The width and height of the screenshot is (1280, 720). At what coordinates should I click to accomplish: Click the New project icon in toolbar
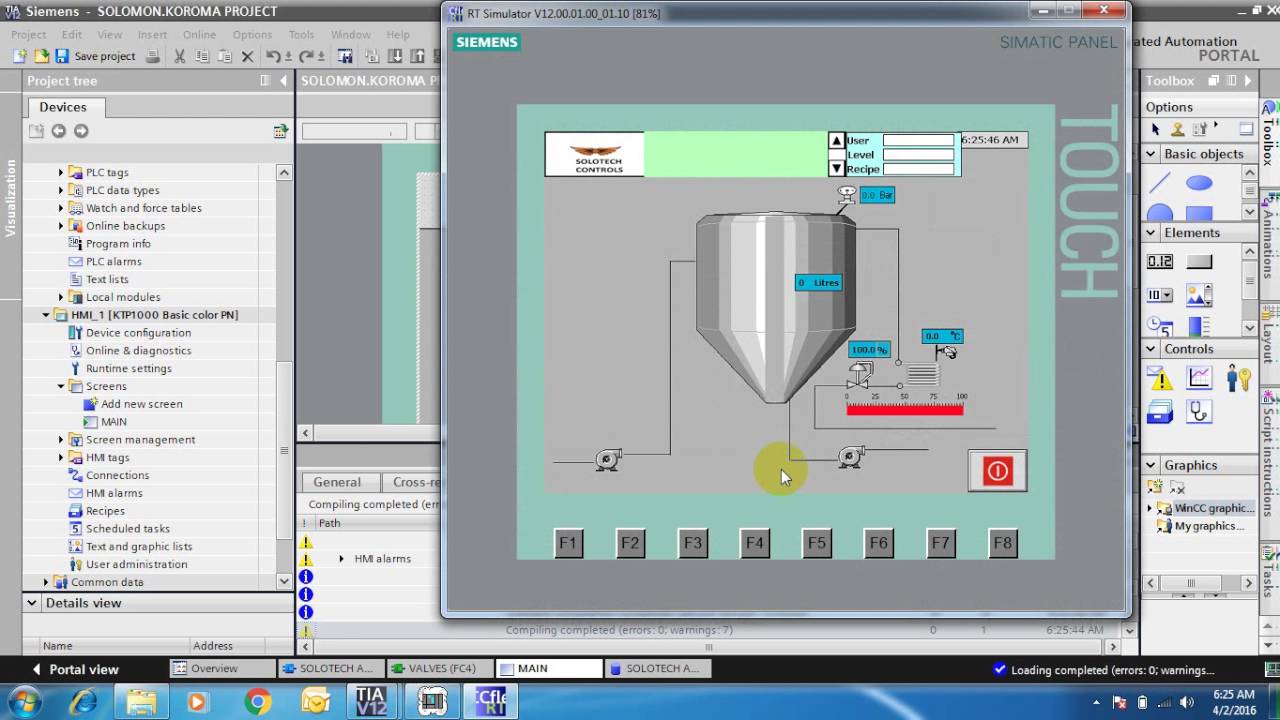[x=19, y=56]
